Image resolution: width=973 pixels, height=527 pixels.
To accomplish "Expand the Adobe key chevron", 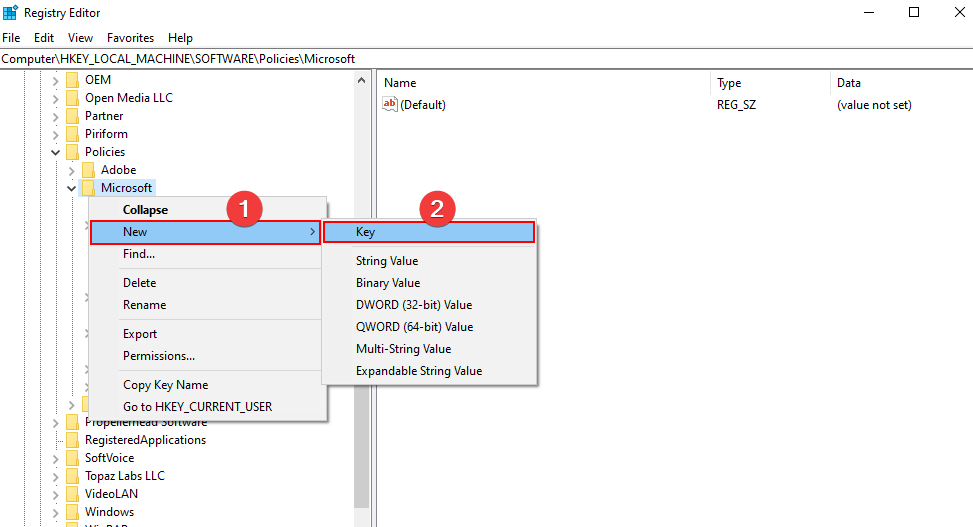I will pos(72,170).
